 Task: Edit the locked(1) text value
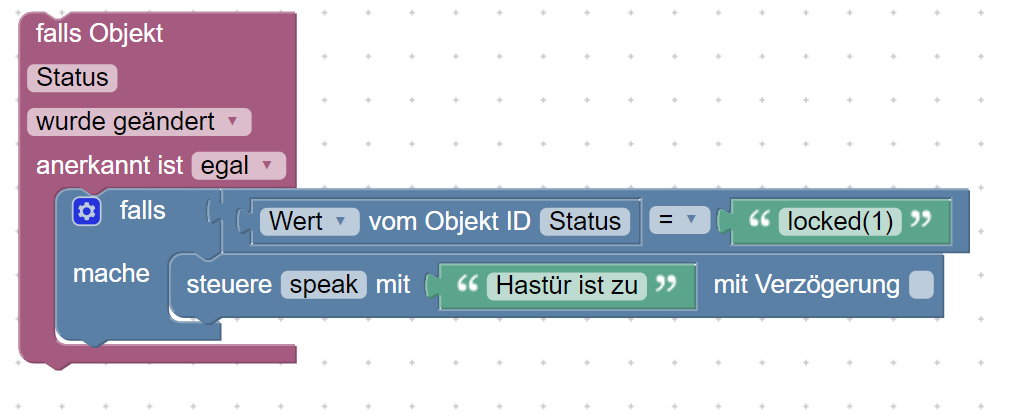(840, 221)
